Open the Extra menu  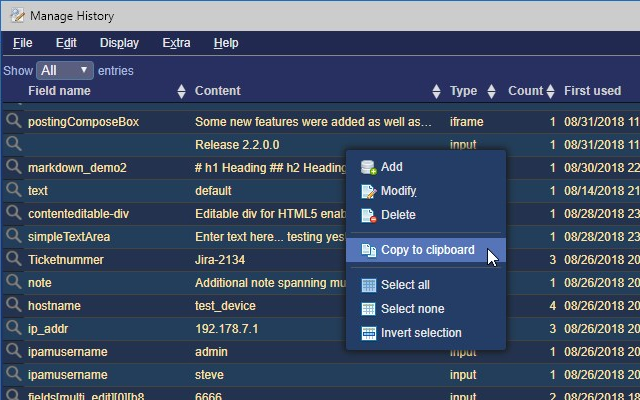(x=176, y=43)
